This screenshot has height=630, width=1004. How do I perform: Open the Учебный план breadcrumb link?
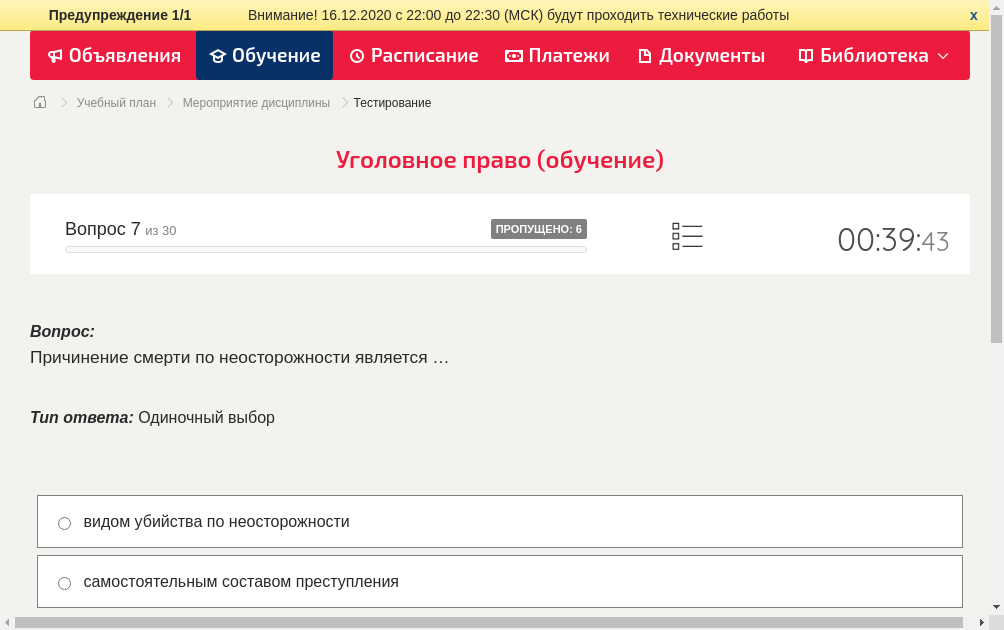point(116,102)
